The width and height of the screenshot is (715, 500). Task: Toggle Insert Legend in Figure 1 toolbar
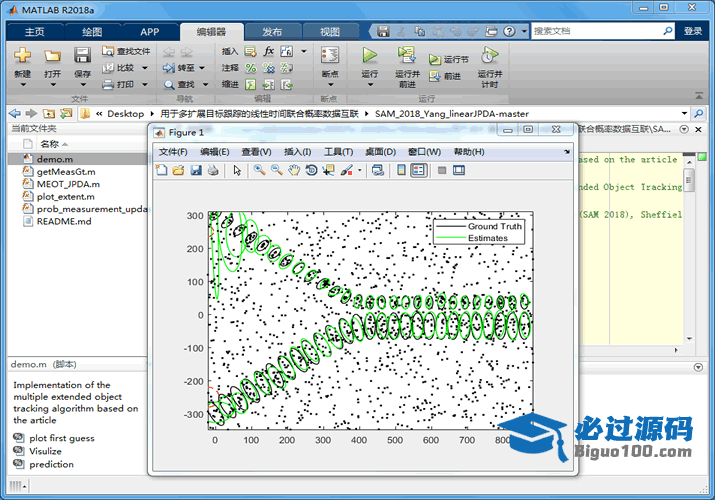pyautogui.click(x=418, y=170)
